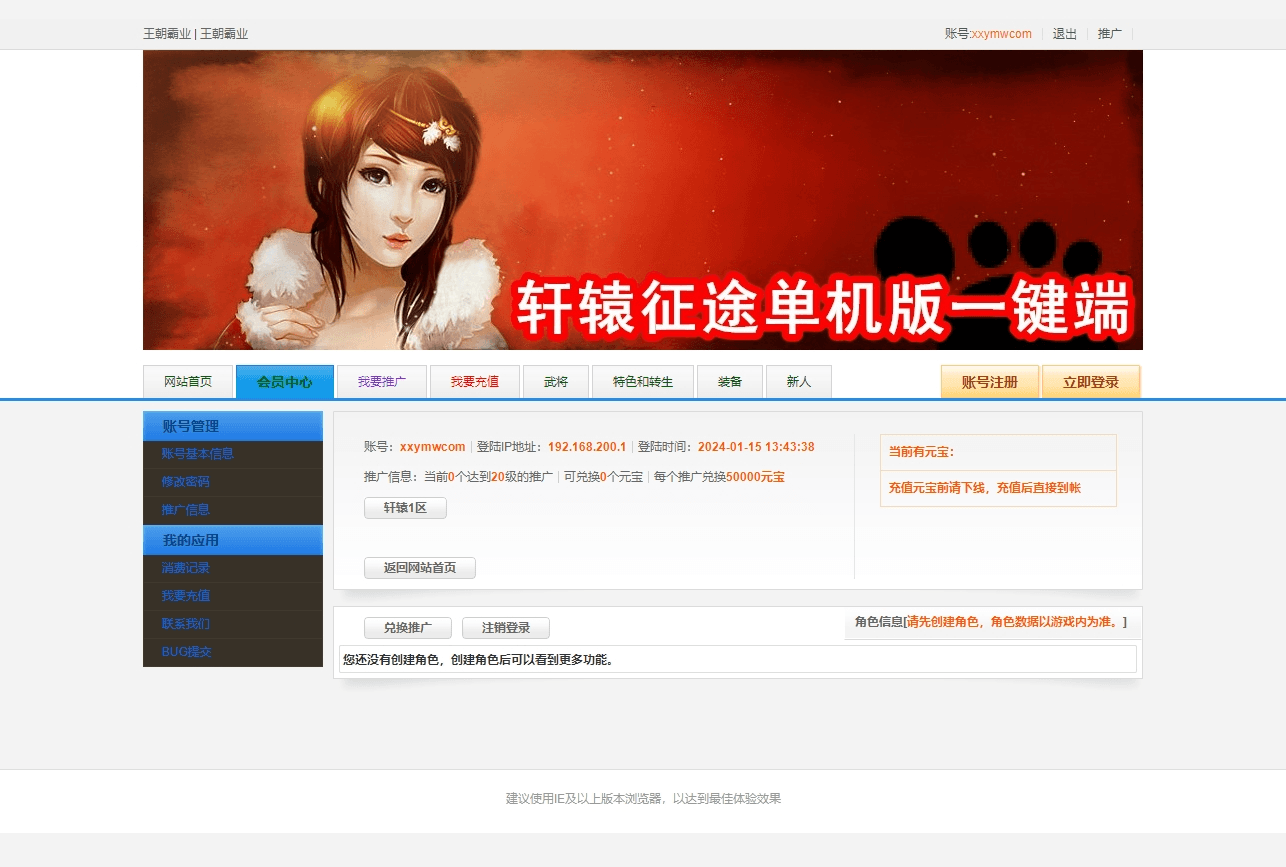Click the 王朝霸业 site title link
1286x867 pixels.
pyautogui.click(x=196, y=34)
